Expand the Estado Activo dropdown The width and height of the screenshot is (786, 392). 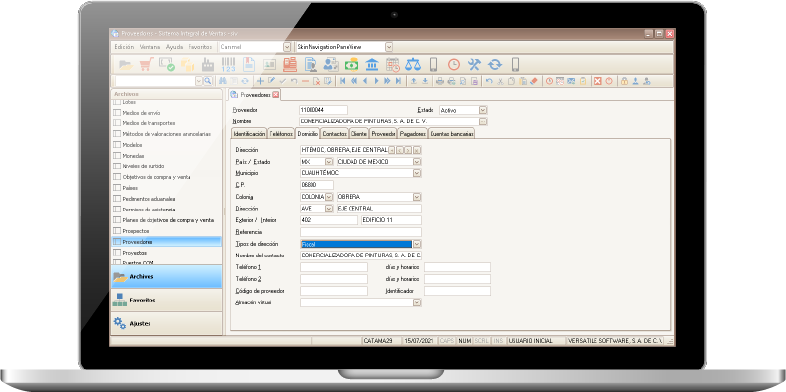(483, 110)
